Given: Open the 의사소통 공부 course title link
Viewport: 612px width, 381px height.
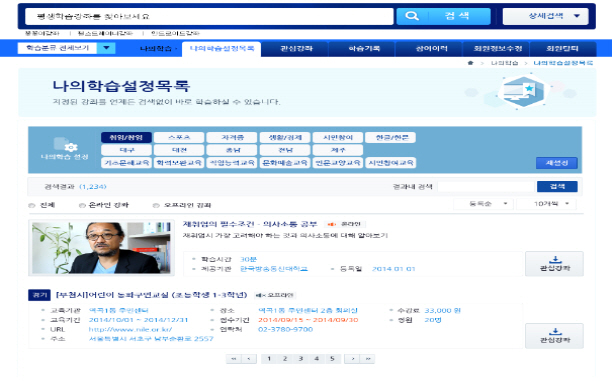Looking at the screenshot, I should point(250,224).
